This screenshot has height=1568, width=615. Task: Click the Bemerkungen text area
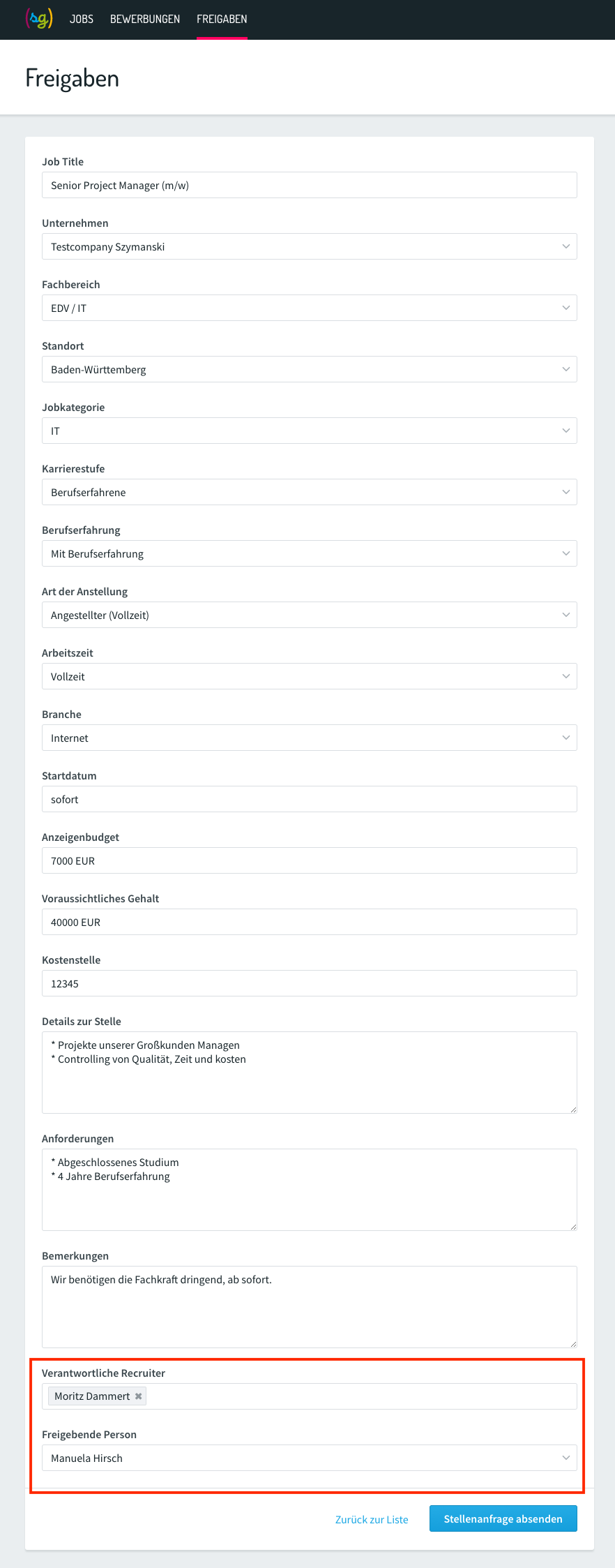pos(310,1307)
